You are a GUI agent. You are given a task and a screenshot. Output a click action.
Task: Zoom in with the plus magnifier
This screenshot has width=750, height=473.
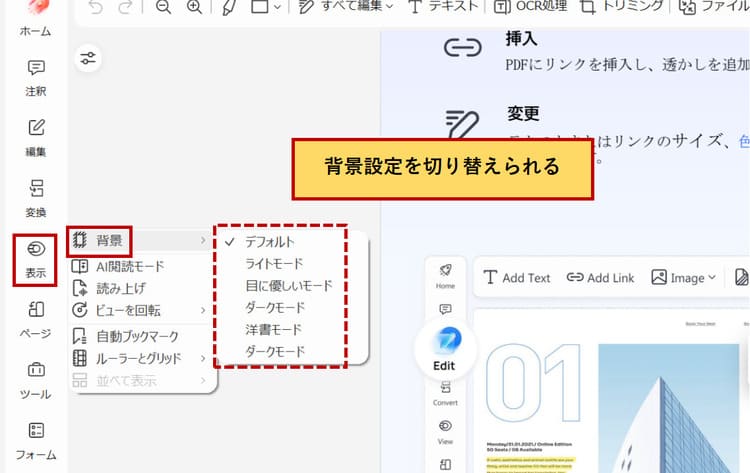click(194, 7)
